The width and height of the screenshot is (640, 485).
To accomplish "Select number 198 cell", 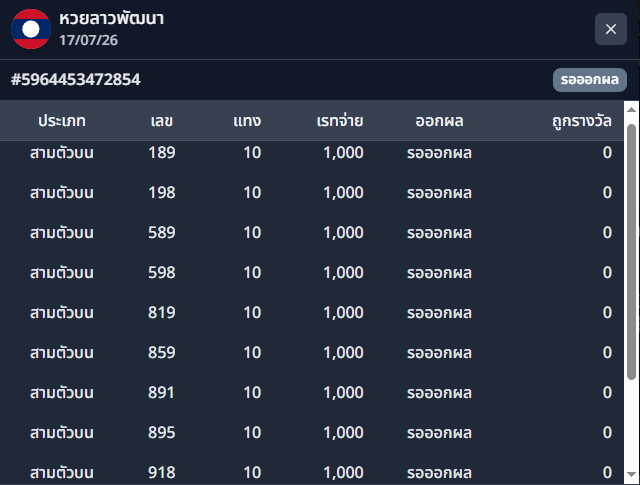I will click(162, 193).
